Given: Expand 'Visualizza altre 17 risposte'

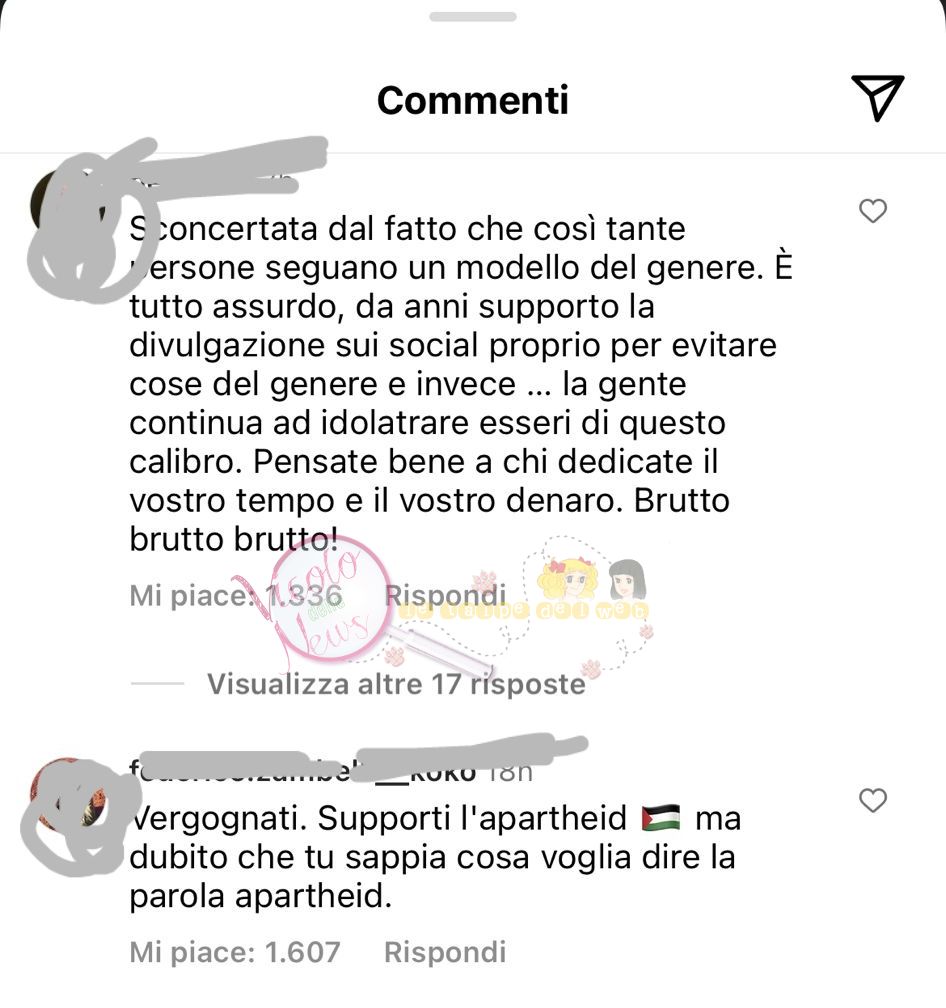Looking at the screenshot, I should point(396,684).
